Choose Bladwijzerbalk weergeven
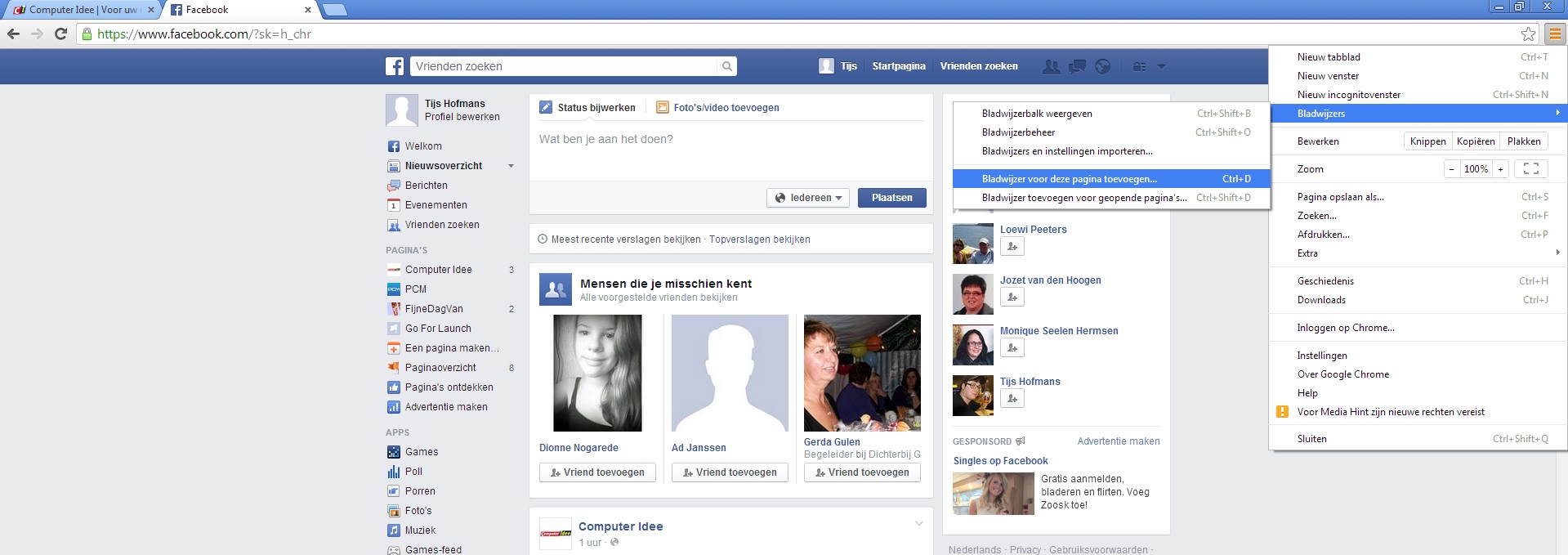The image size is (1568, 555). 1111,114
